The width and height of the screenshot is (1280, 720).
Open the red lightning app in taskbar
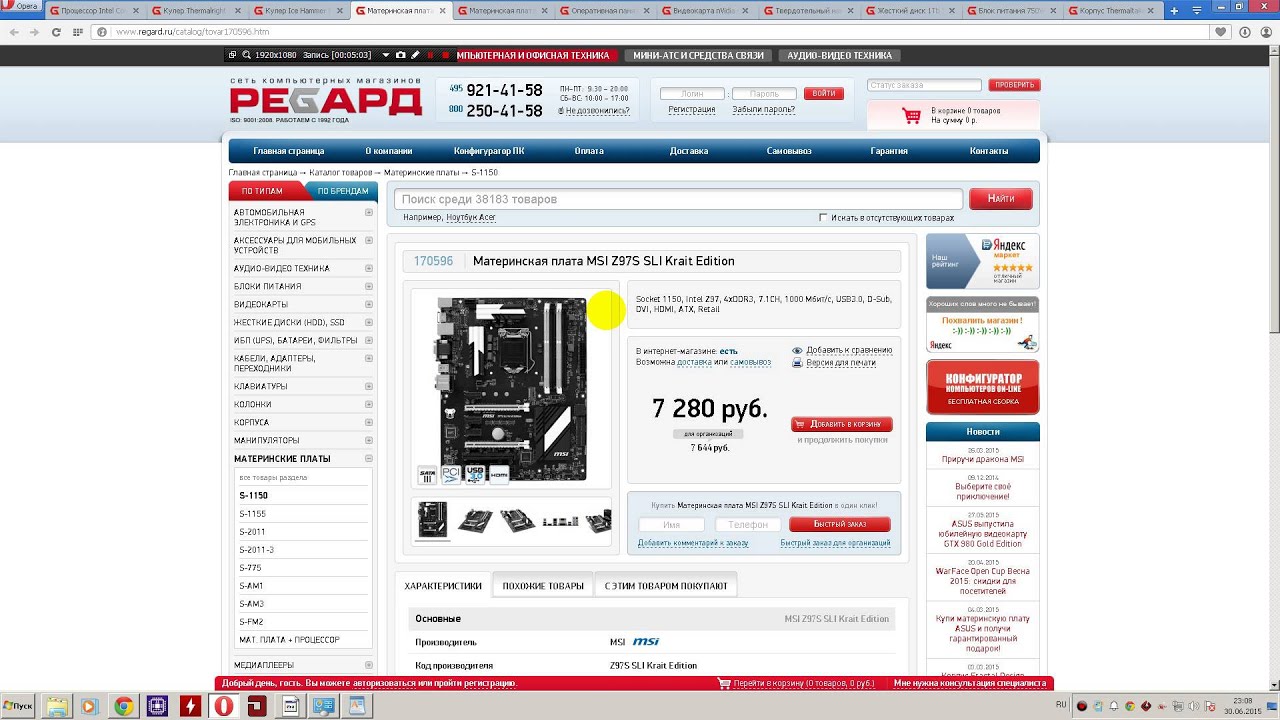(x=191, y=706)
